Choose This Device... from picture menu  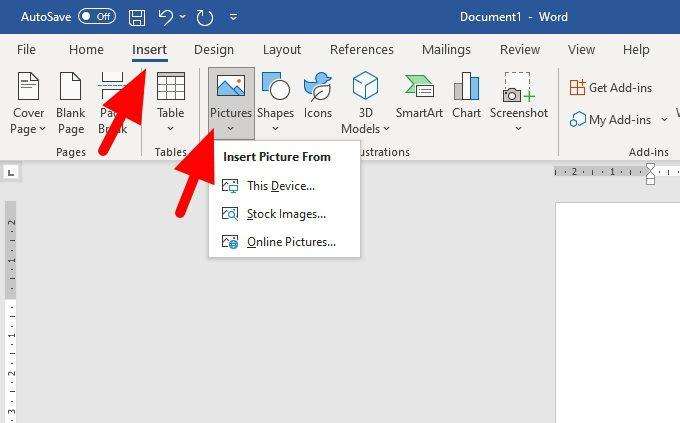click(284, 186)
